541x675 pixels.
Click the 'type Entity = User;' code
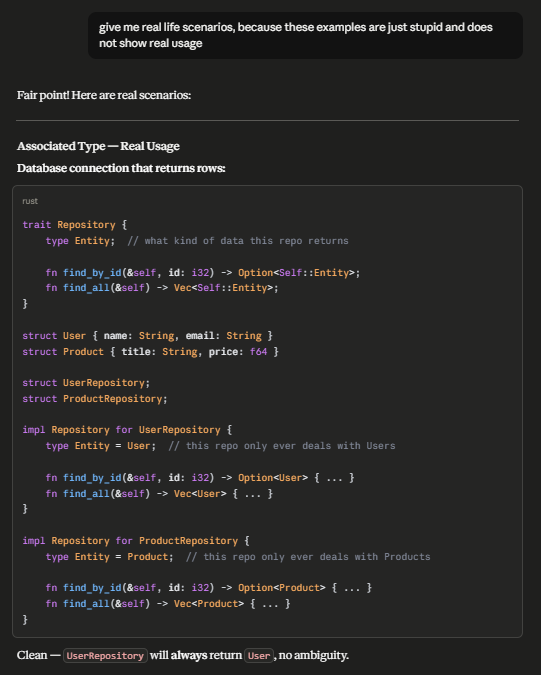[101, 446]
